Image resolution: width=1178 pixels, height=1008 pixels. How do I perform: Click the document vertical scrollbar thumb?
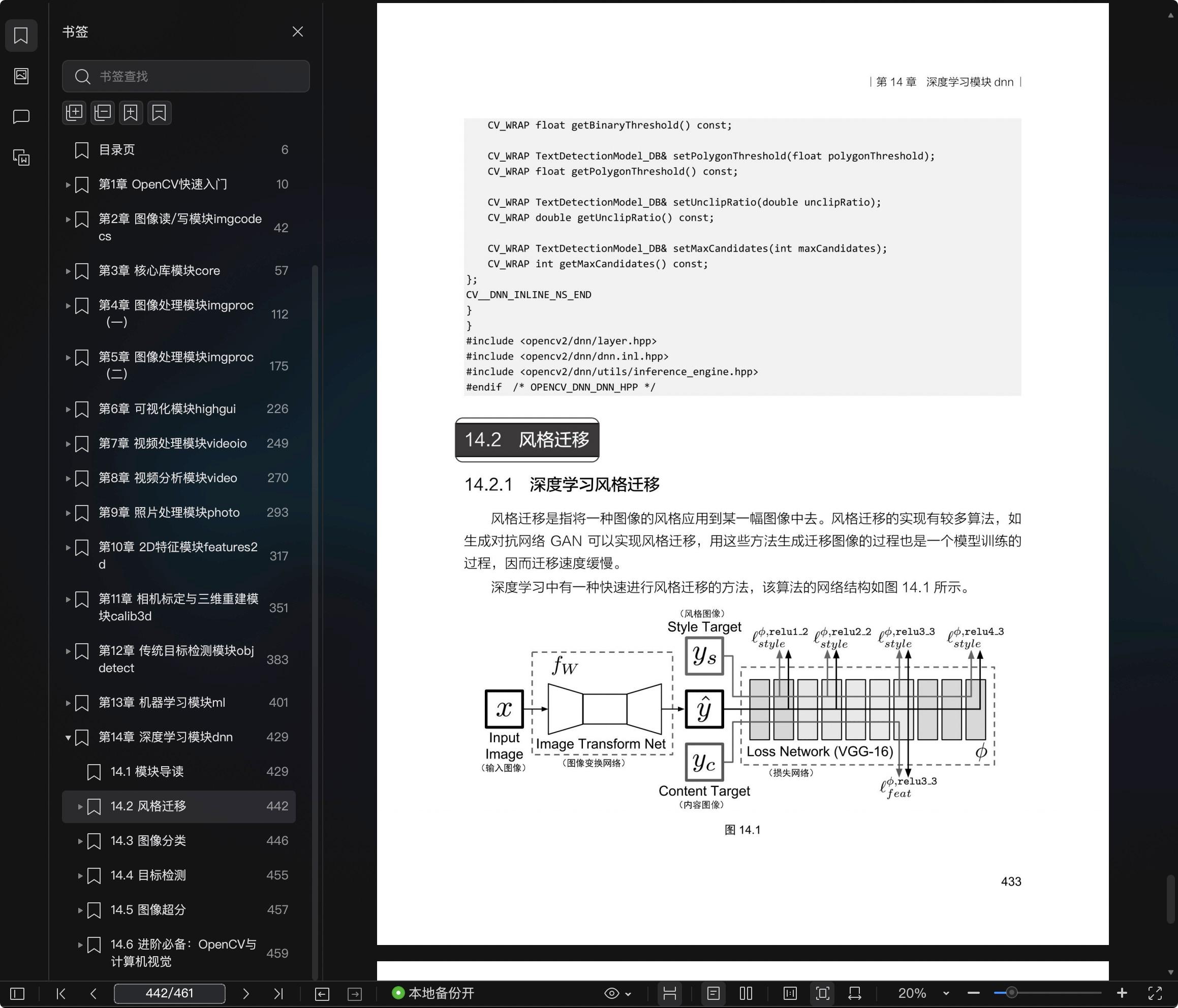coord(1170,899)
